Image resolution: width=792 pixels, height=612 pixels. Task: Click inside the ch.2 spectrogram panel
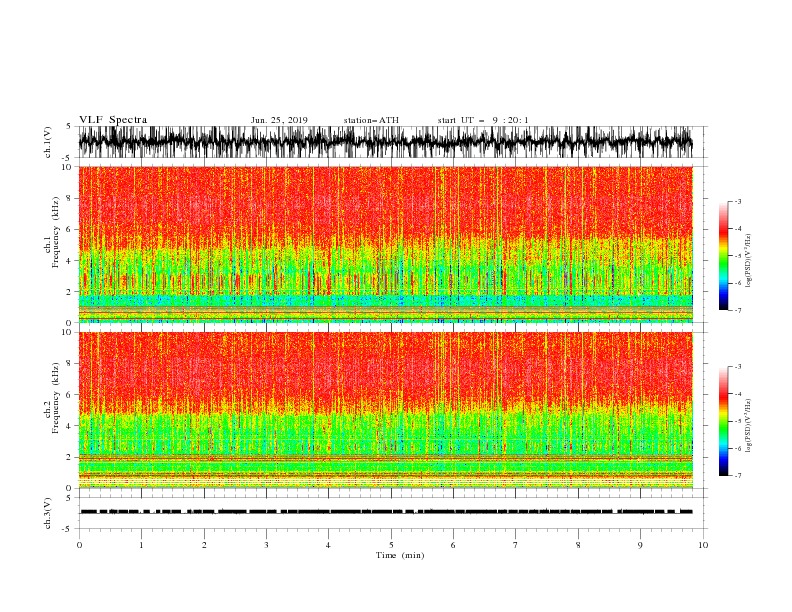(385, 410)
